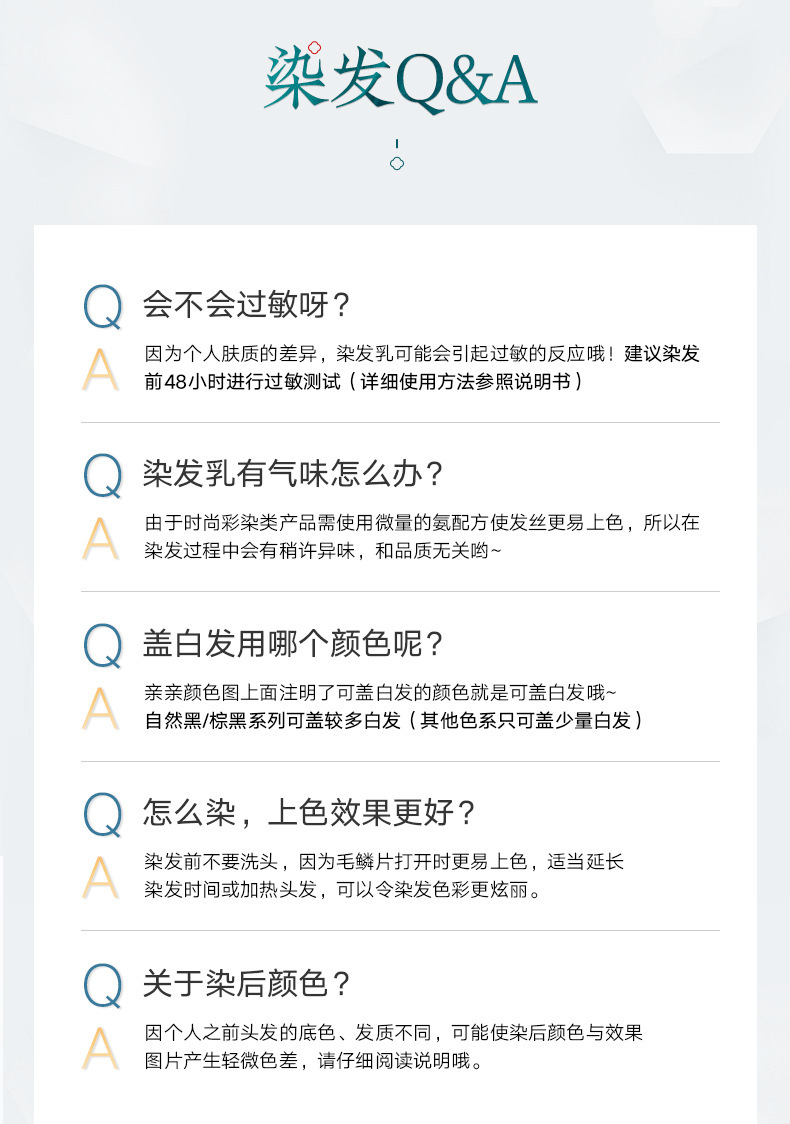Click the A icon beside the white hair coverage answer
Screen dimensions: 790x1124
click(x=100, y=707)
